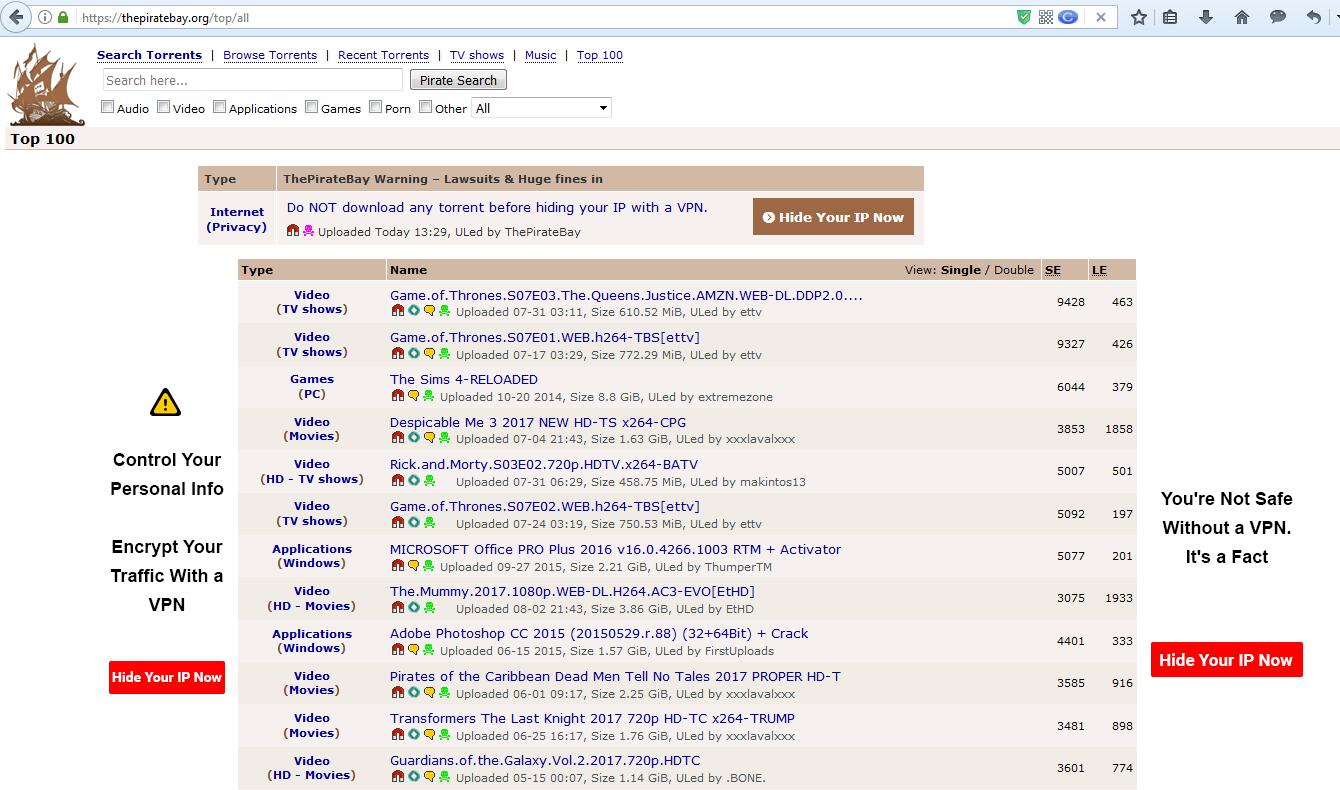Click magnet icon on MICROSOFT Office PRO Plus row
This screenshot has width=1340, height=790.
(x=397, y=566)
